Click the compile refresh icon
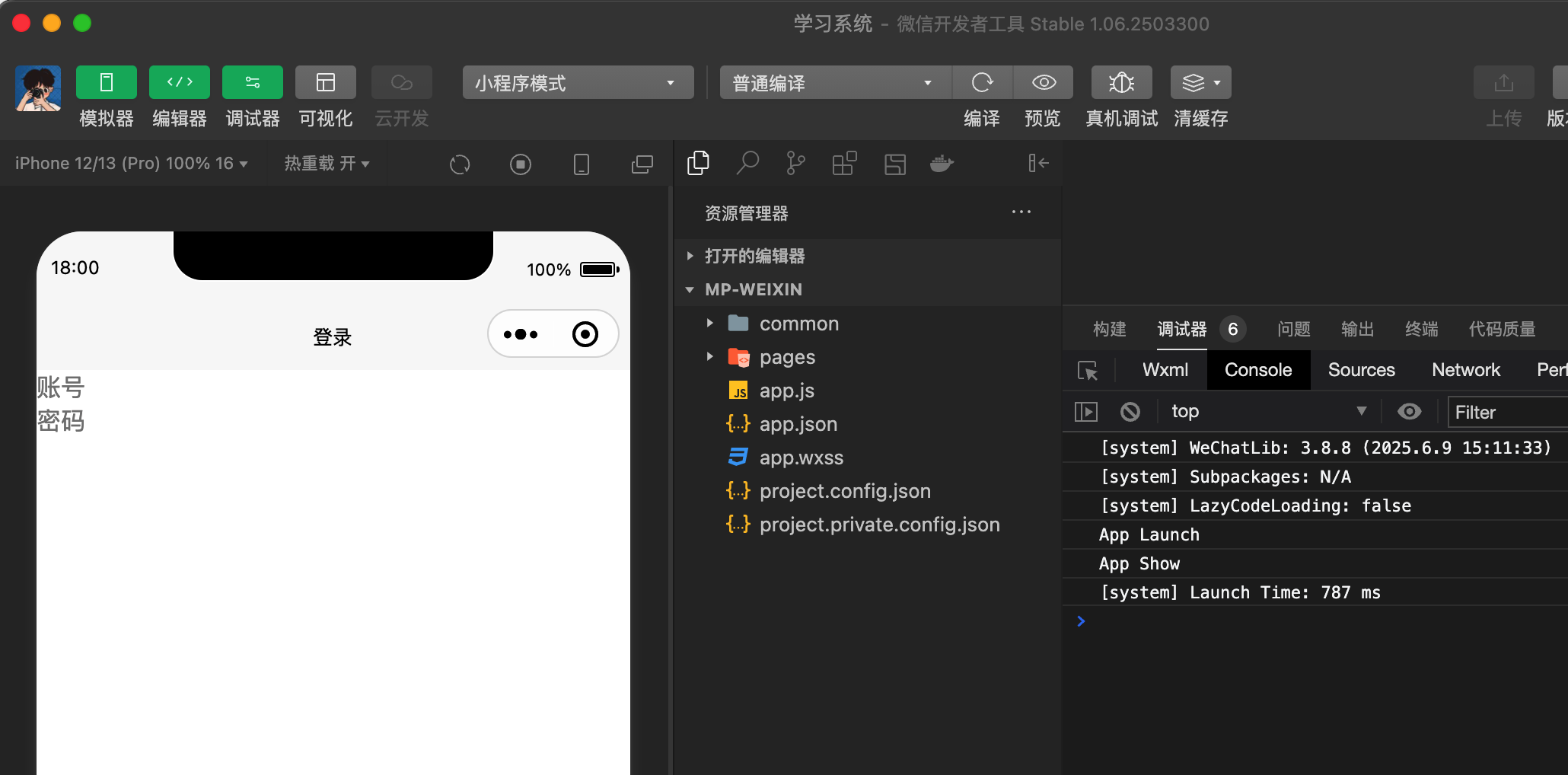This screenshot has height=775, width=1568. tap(983, 82)
